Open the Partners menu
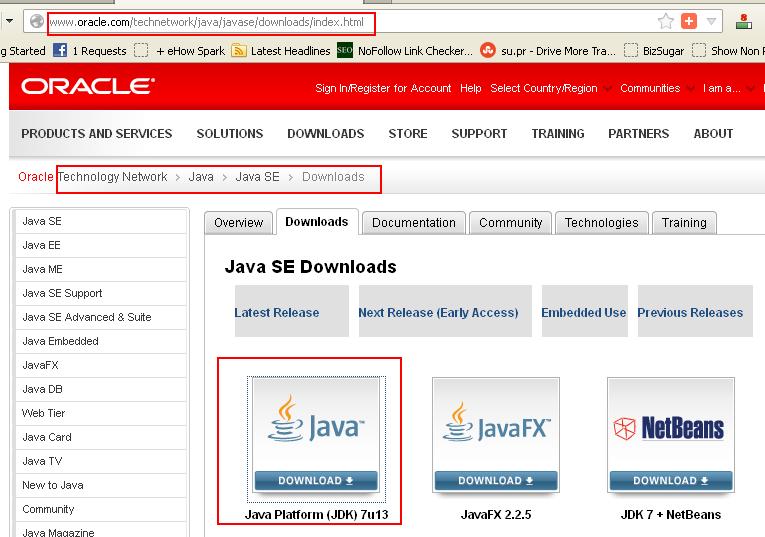 pyautogui.click(x=638, y=134)
